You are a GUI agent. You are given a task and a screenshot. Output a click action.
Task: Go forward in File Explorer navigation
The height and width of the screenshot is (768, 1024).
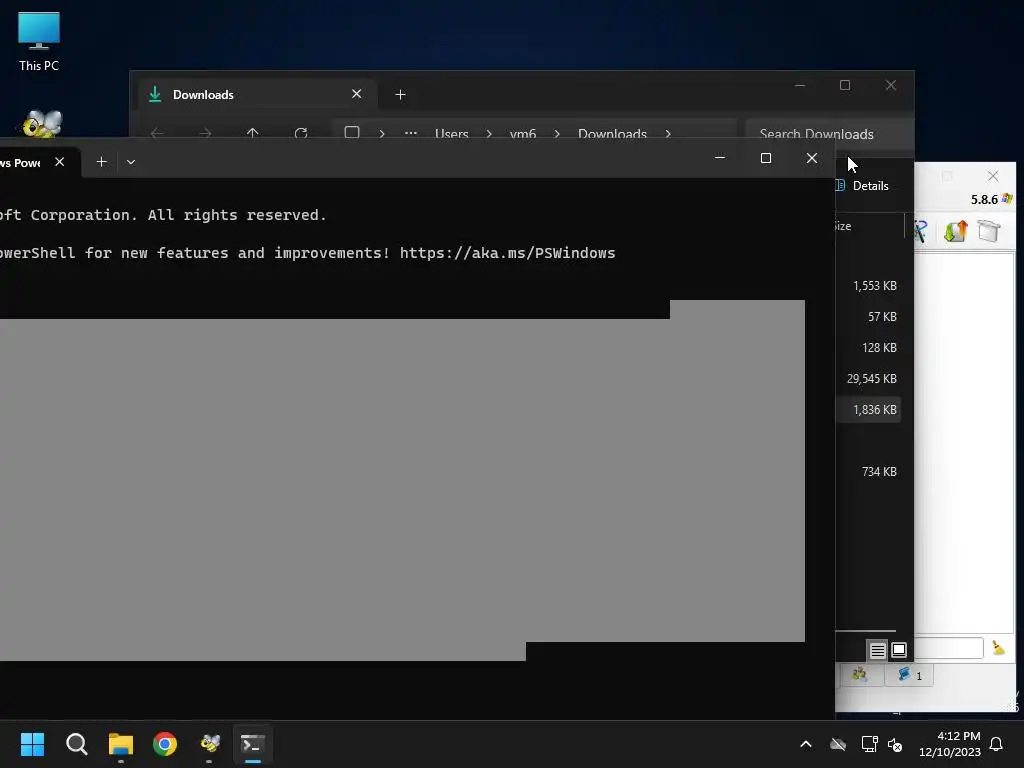click(205, 133)
